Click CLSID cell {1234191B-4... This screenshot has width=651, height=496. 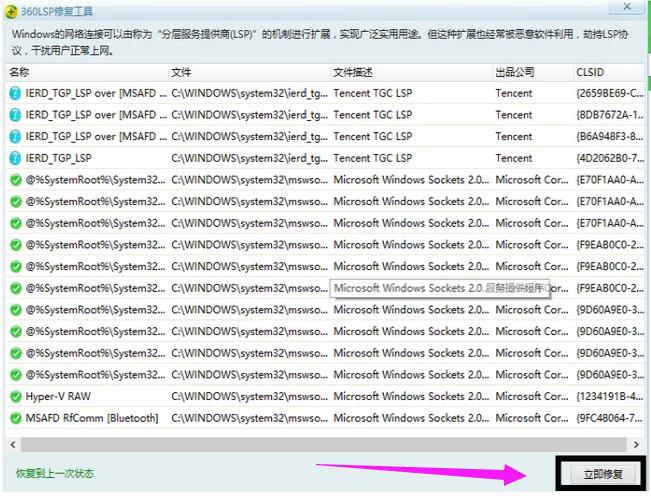pos(610,396)
